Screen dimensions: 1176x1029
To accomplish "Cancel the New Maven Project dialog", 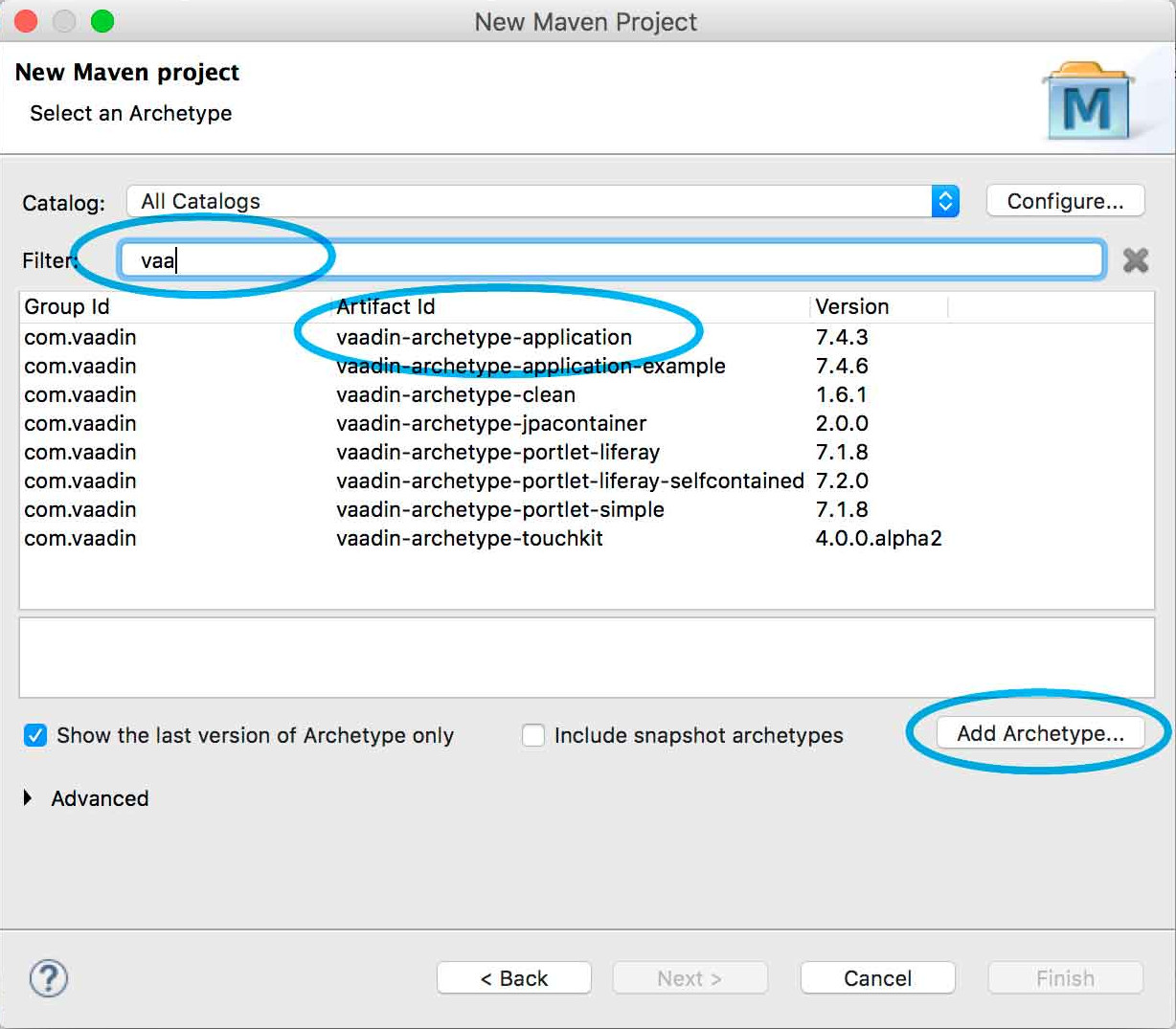I will click(x=877, y=978).
